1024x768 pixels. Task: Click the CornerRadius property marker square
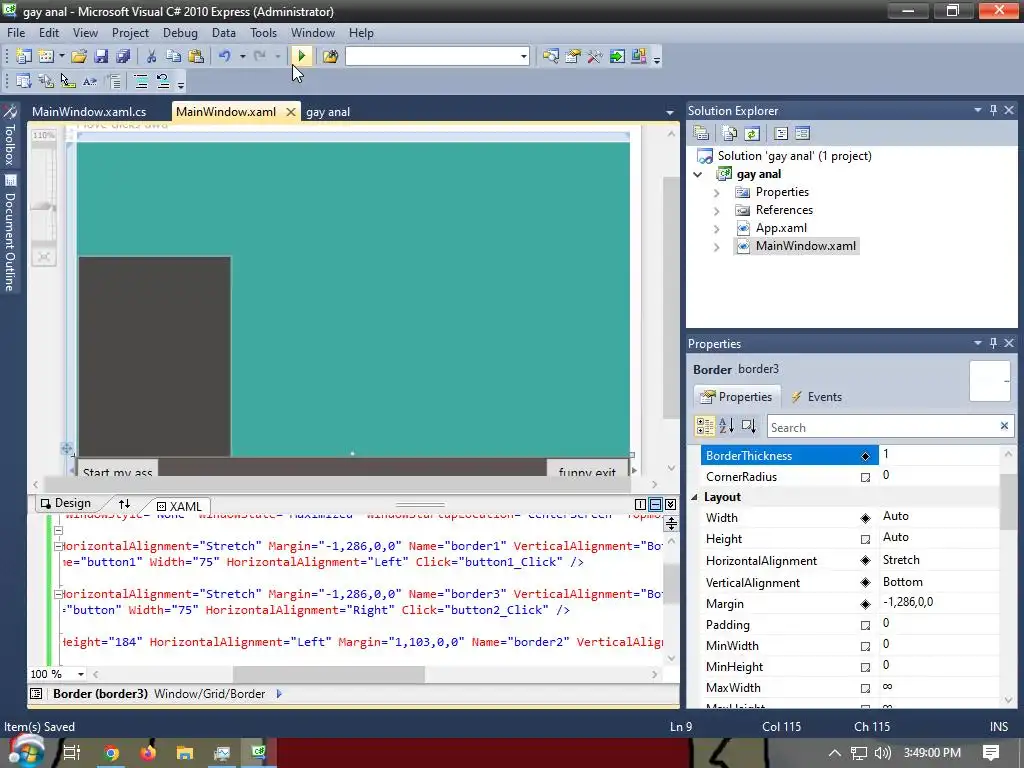[865, 477]
